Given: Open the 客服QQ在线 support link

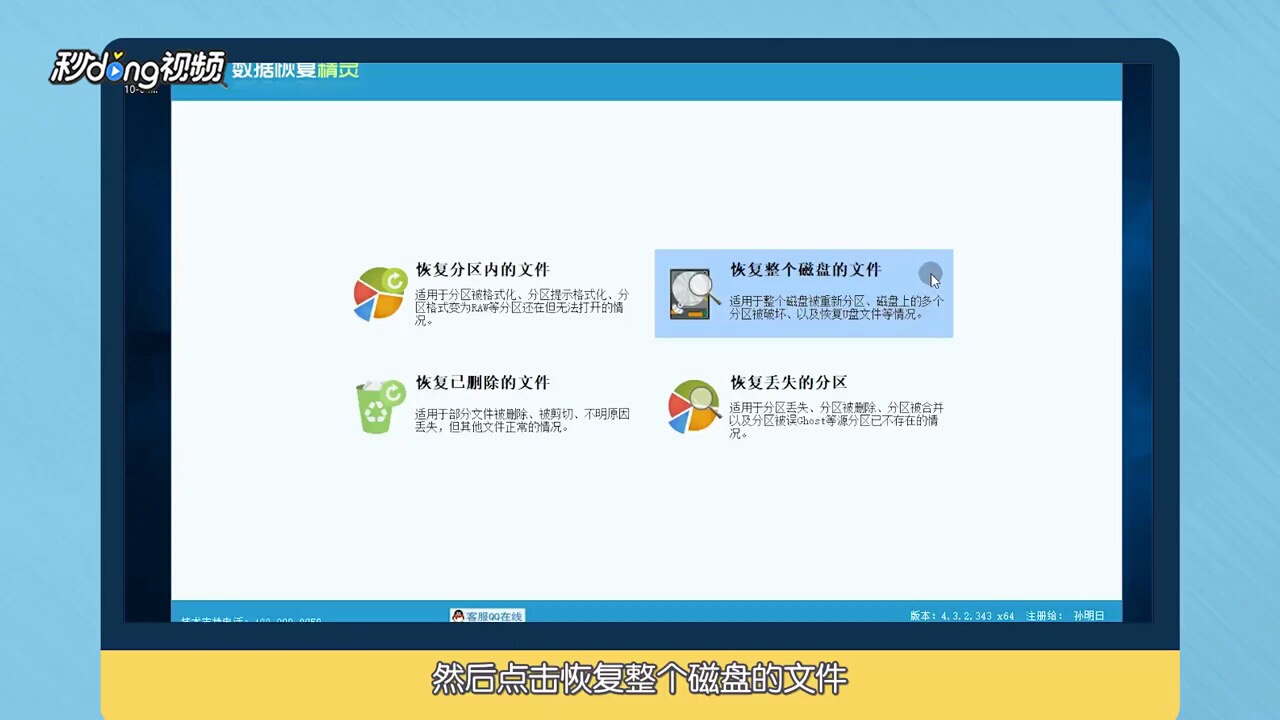Looking at the screenshot, I should click(487, 616).
